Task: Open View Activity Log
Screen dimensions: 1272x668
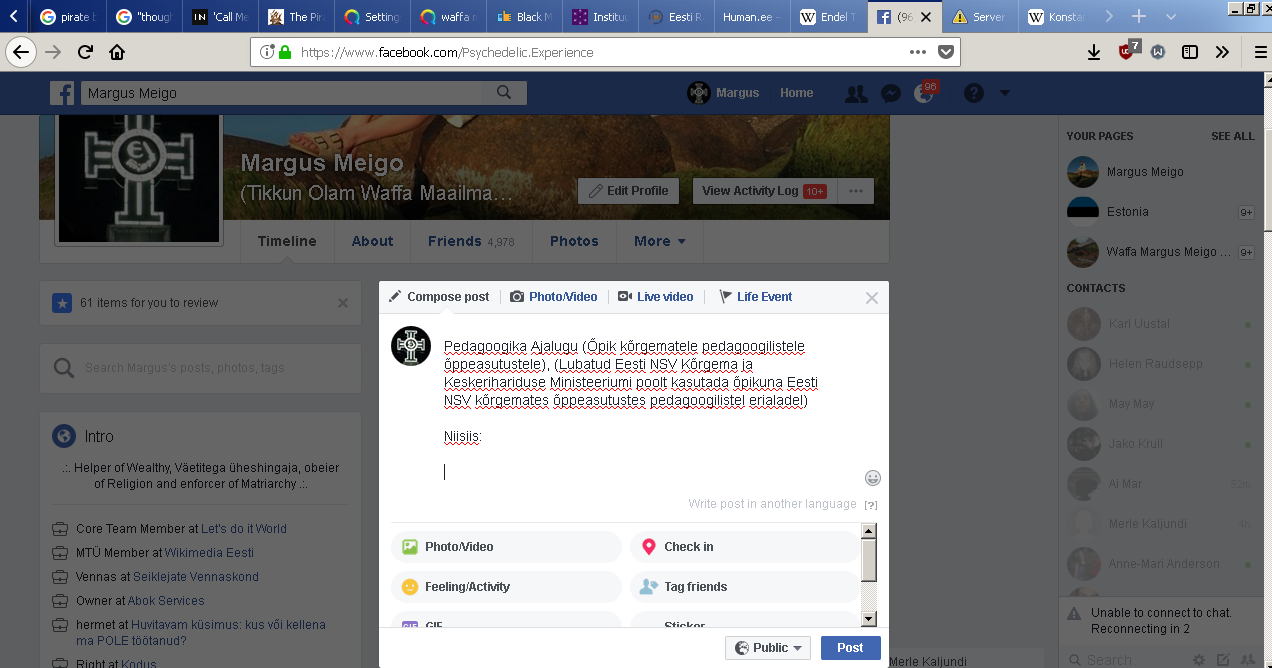Action: coord(763,190)
